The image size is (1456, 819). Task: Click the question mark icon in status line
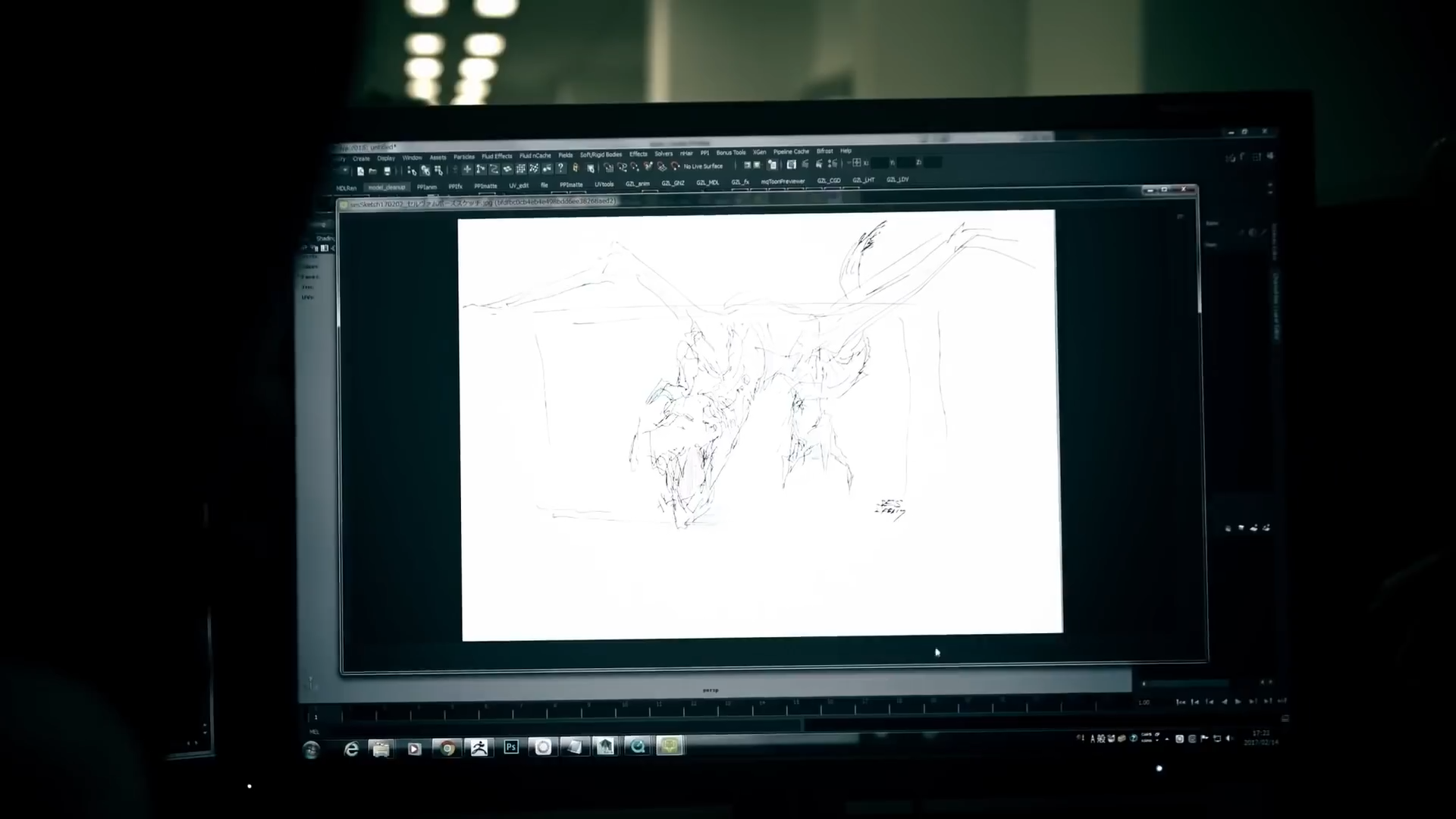[x=561, y=168]
